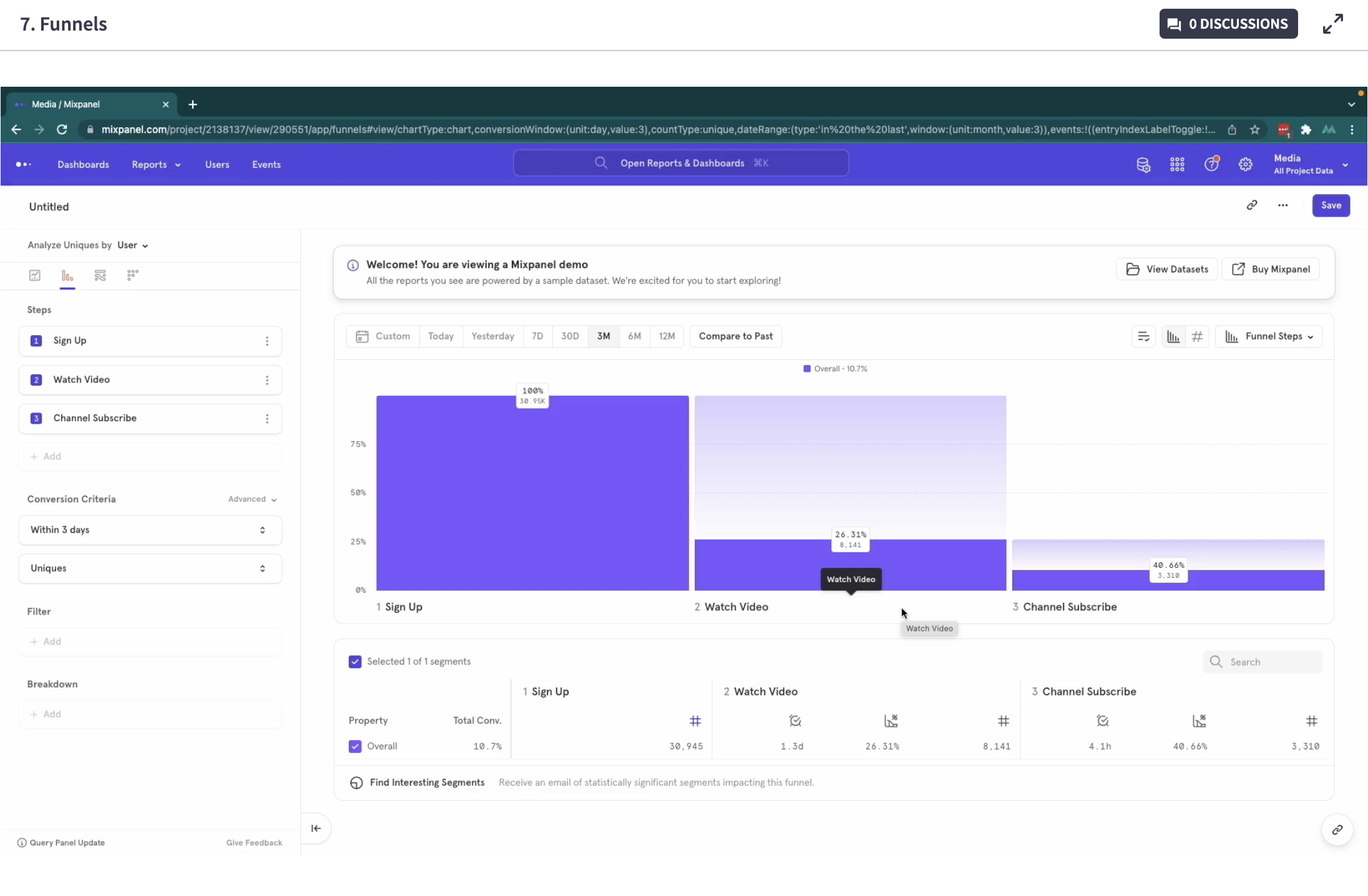Screen dimensions: 1368x896
Task: Open the applications grid icon
Action: (x=1177, y=164)
